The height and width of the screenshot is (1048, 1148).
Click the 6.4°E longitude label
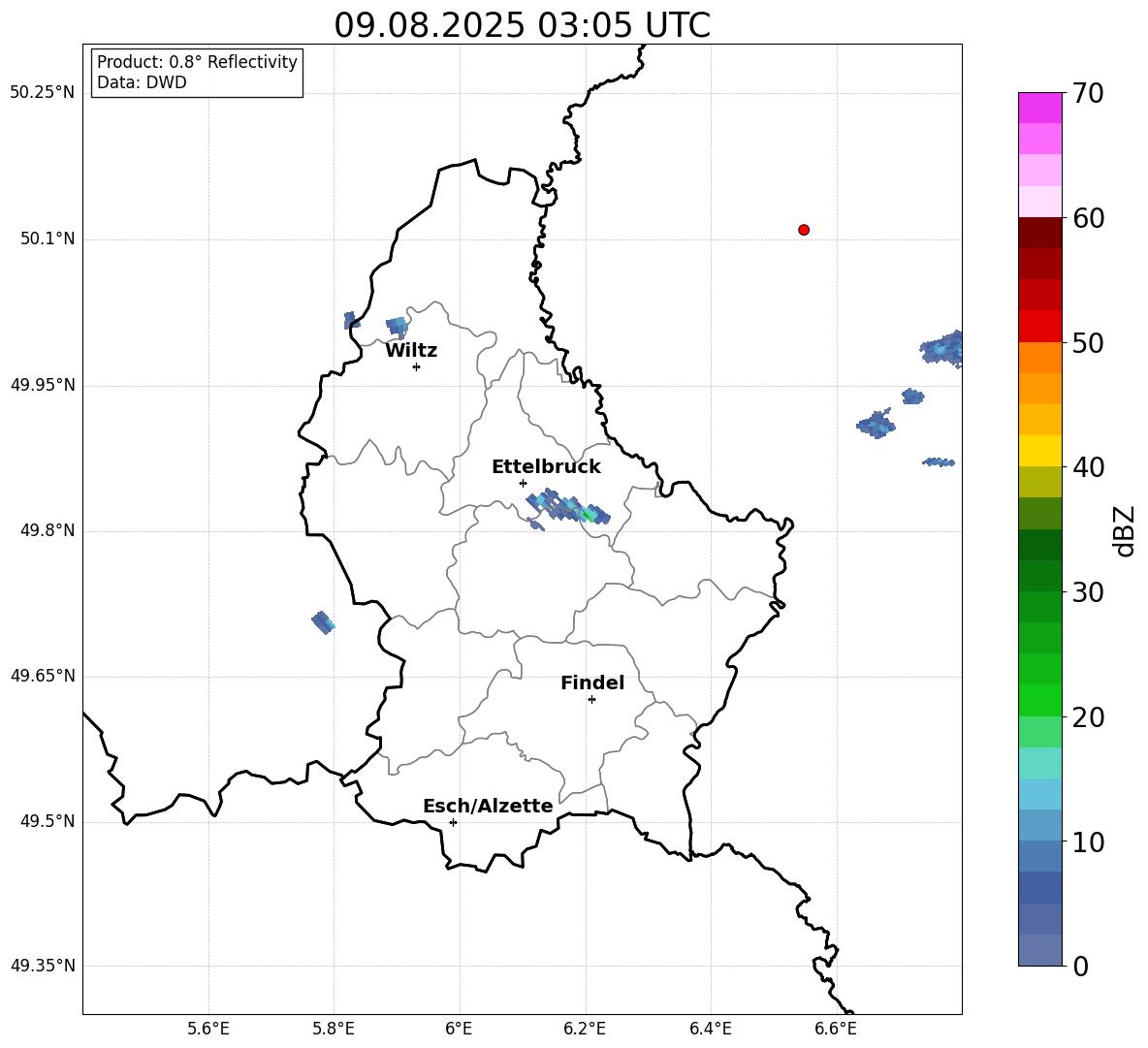tap(710, 1029)
